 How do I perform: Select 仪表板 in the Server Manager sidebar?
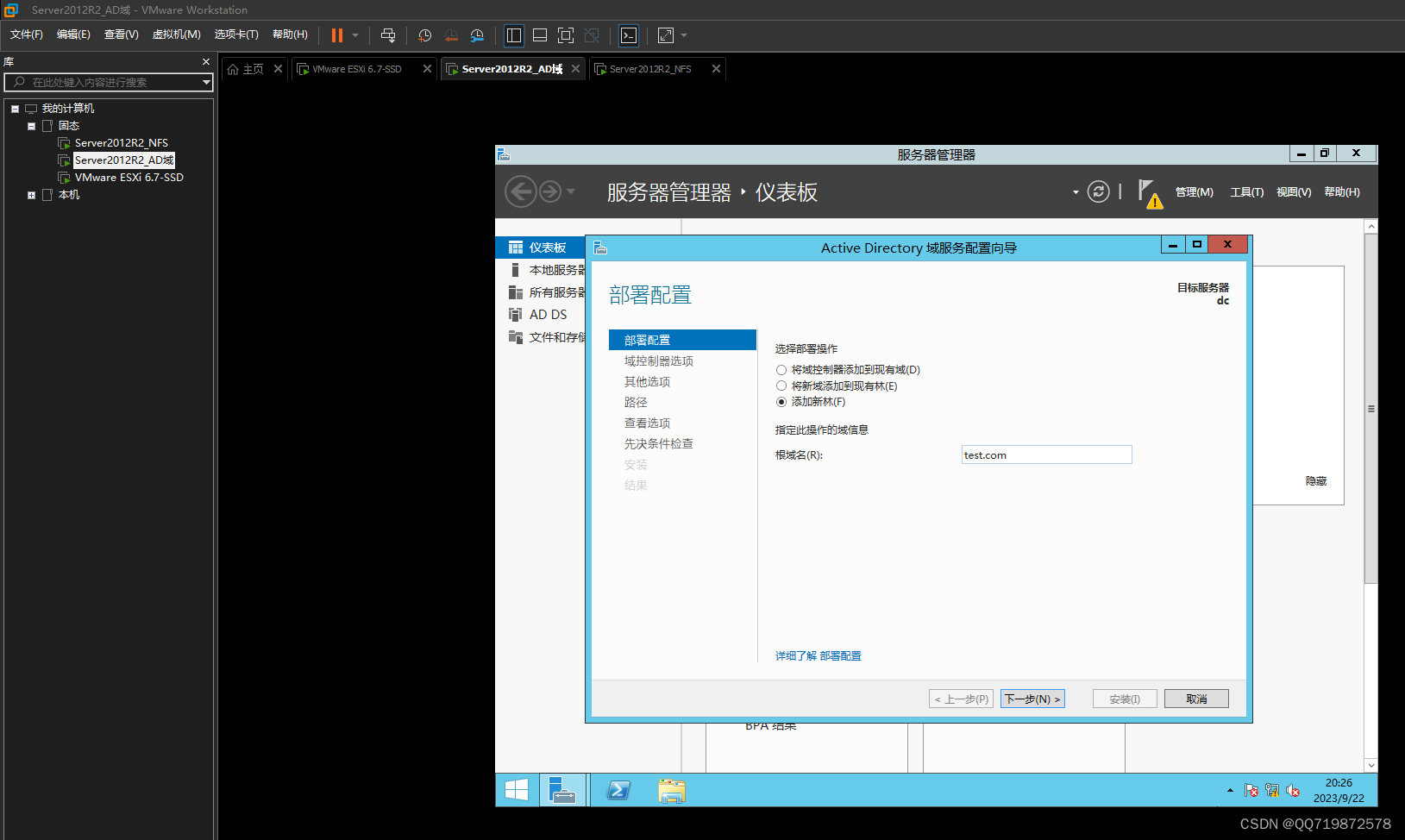pyautogui.click(x=541, y=248)
